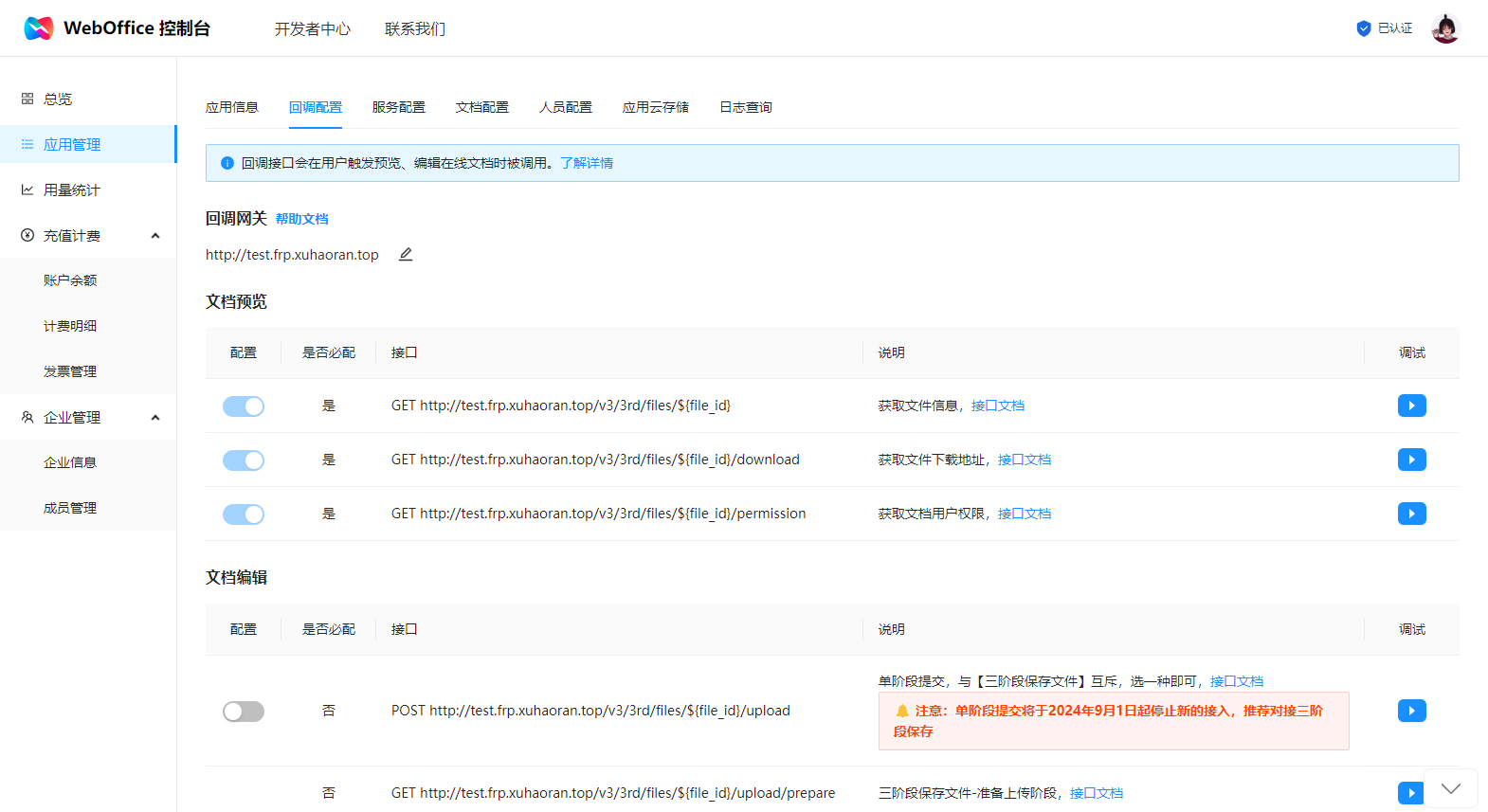Viewport: 1488px width, 812px height.
Task: Click the POST files/${file_id}/upload interface text
Action: 590,711
